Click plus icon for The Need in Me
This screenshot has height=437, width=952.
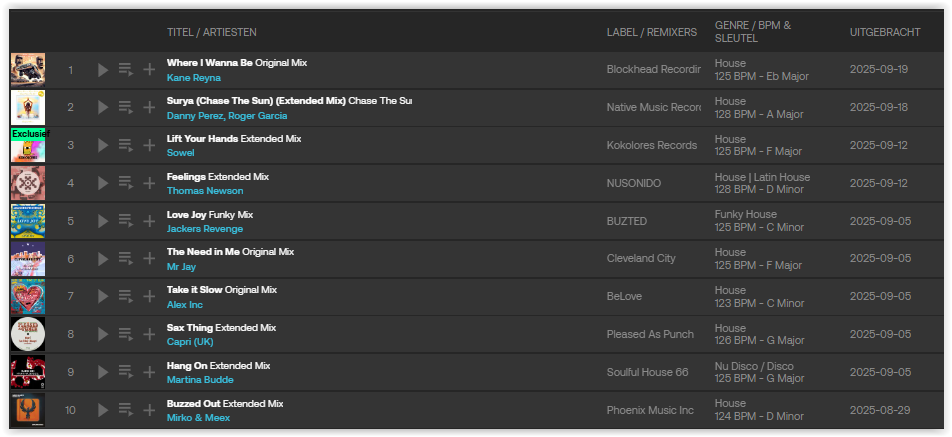click(x=149, y=259)
